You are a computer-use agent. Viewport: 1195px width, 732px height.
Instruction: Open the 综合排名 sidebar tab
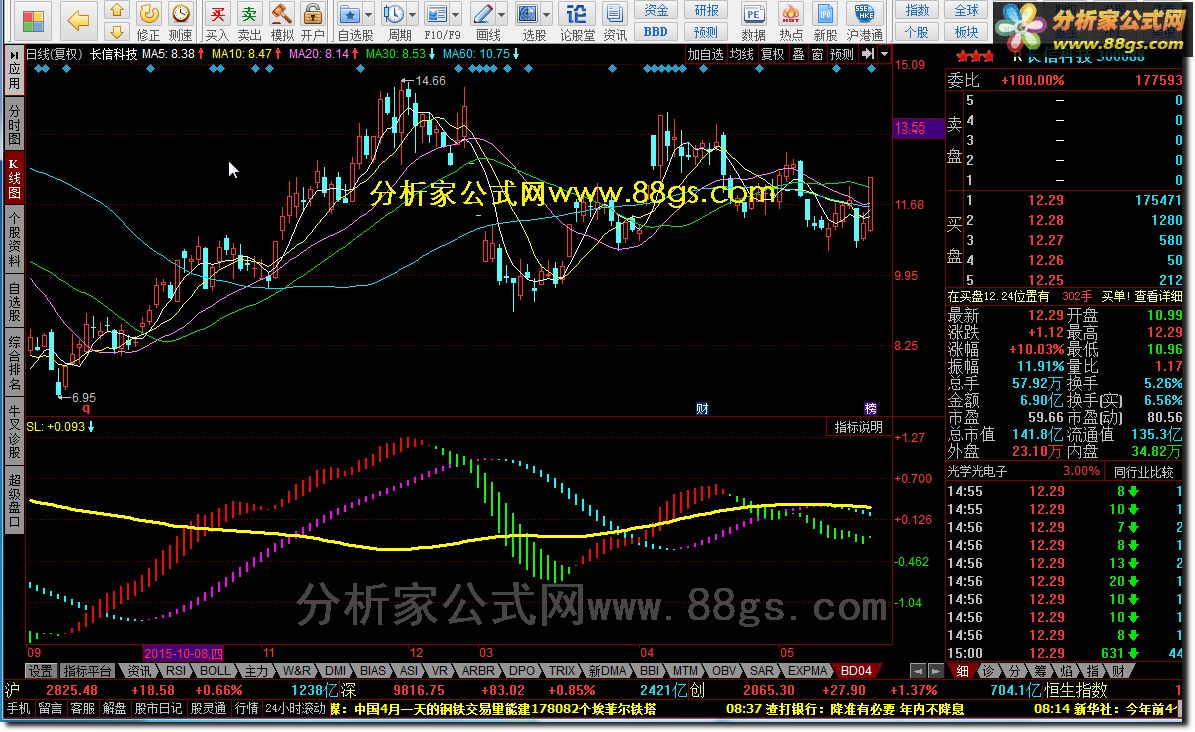pyautogui.click(x=14, y=361)
